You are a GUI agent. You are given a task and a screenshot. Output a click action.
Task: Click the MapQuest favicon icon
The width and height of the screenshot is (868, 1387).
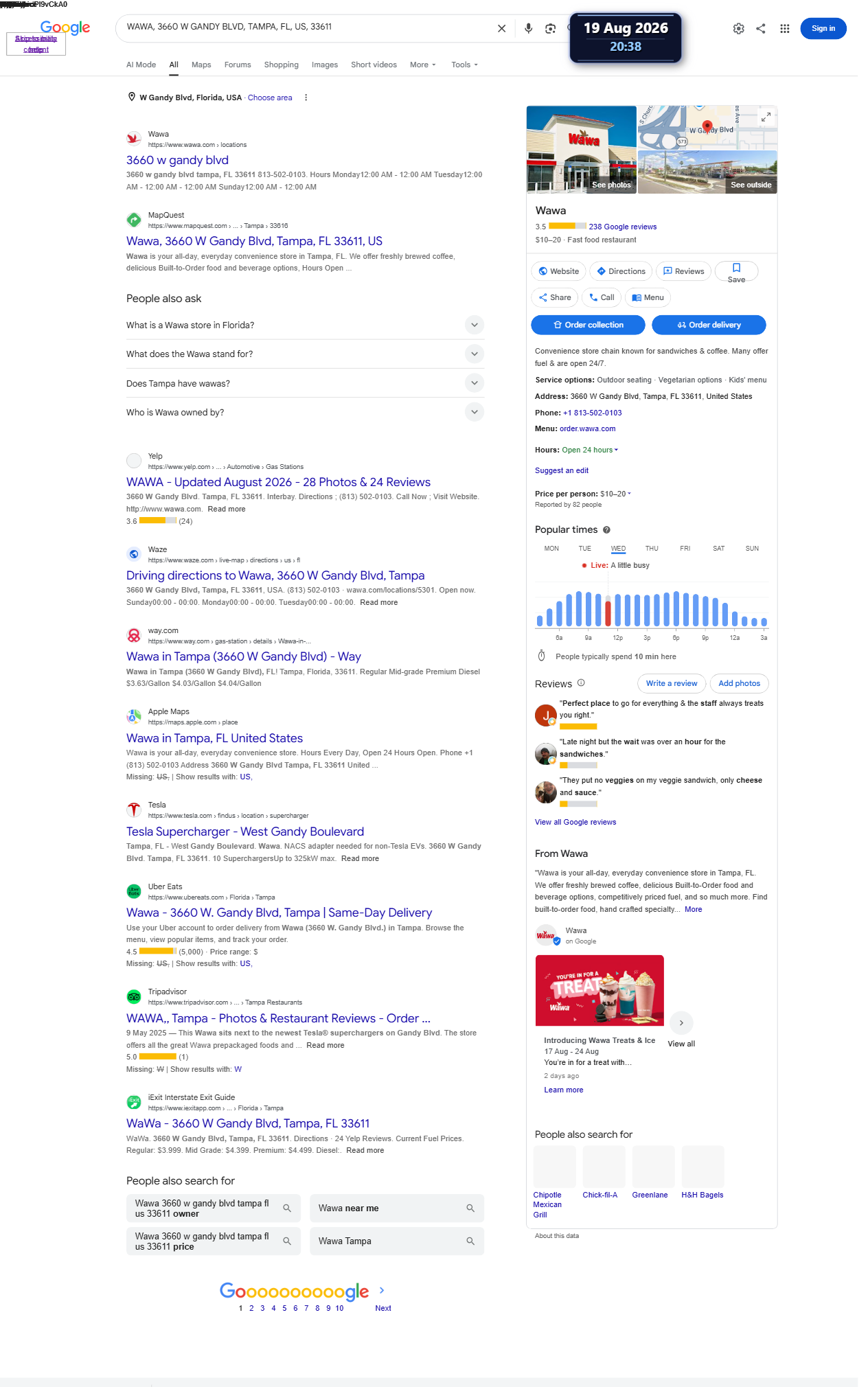(x=134, y=220)
